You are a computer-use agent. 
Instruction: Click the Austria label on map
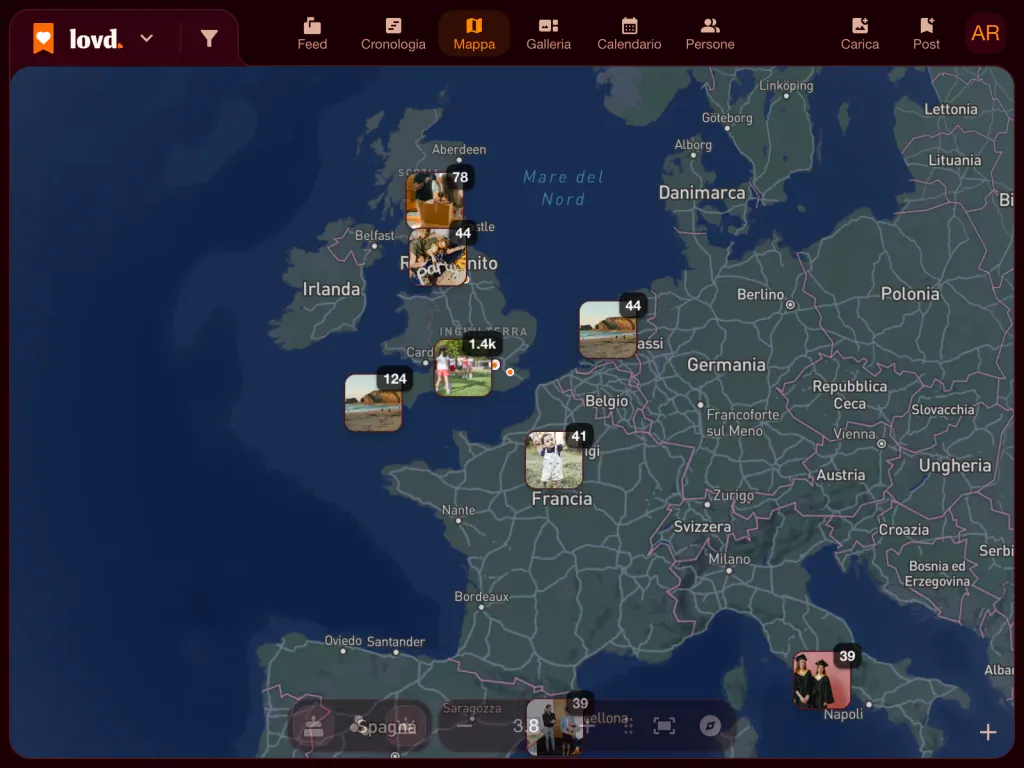[840, 475]
